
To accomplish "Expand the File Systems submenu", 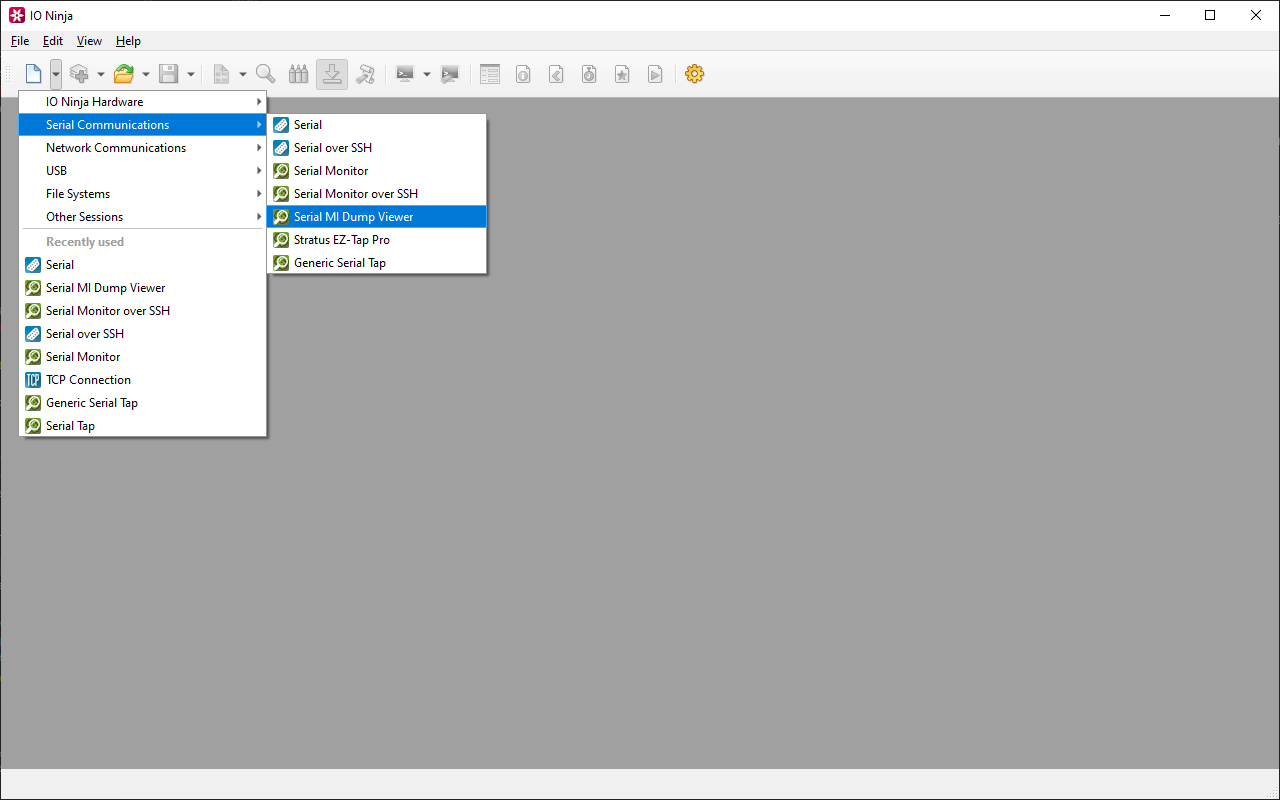I will tap(143, 194).
